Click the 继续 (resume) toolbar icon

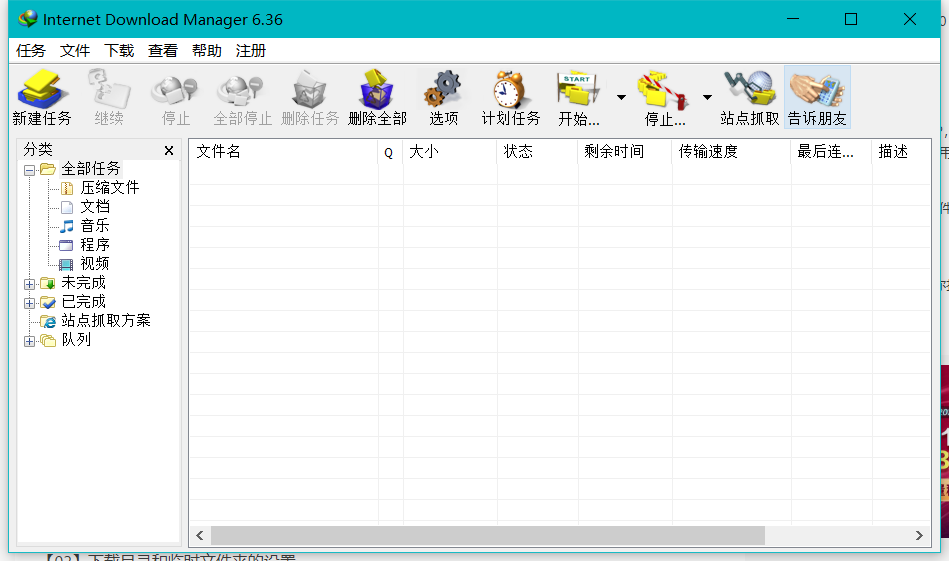pos(109,97)
